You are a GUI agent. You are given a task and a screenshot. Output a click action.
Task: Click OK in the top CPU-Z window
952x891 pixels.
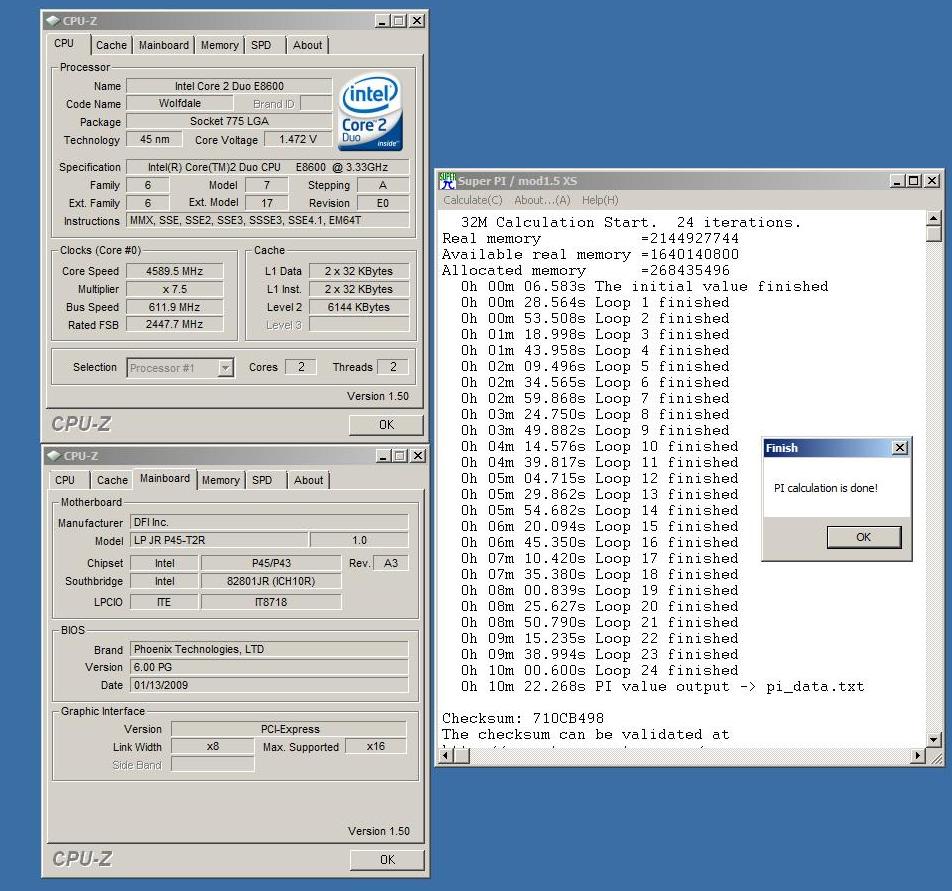386,425
